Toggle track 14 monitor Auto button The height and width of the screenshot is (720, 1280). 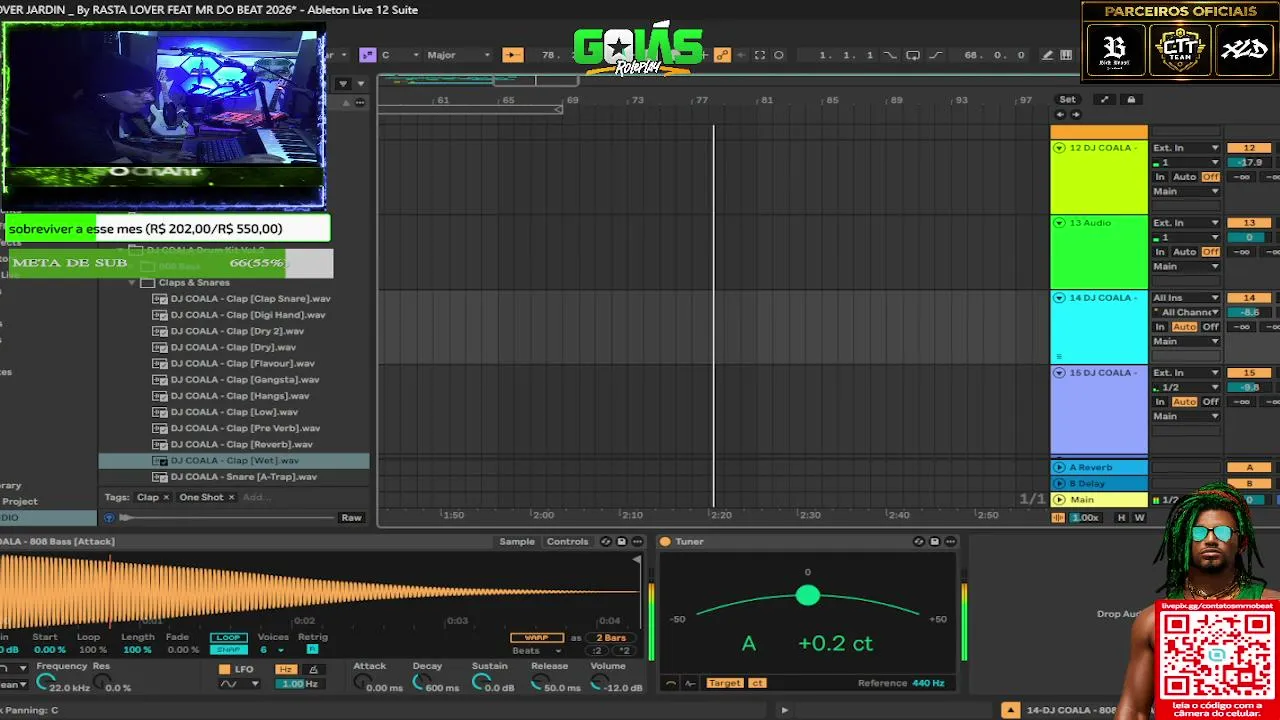1184,327
